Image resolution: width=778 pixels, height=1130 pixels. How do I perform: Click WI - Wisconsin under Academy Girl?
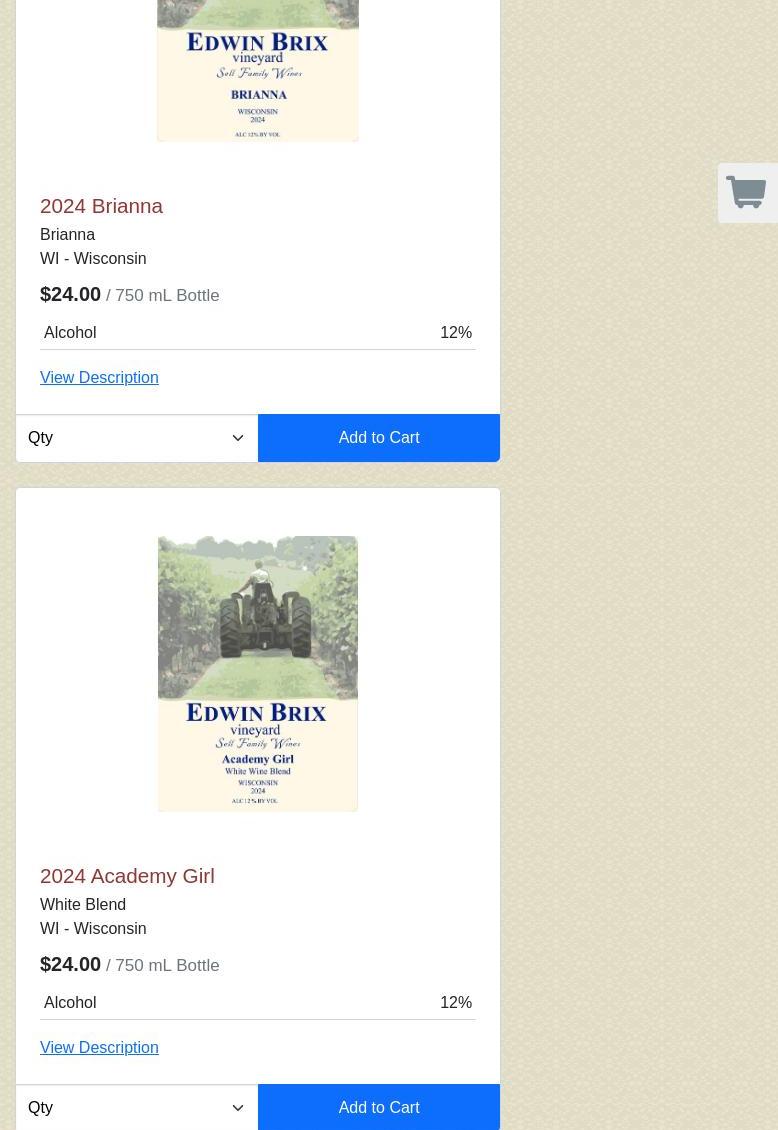pyautogui.click(x=94, y=929)
